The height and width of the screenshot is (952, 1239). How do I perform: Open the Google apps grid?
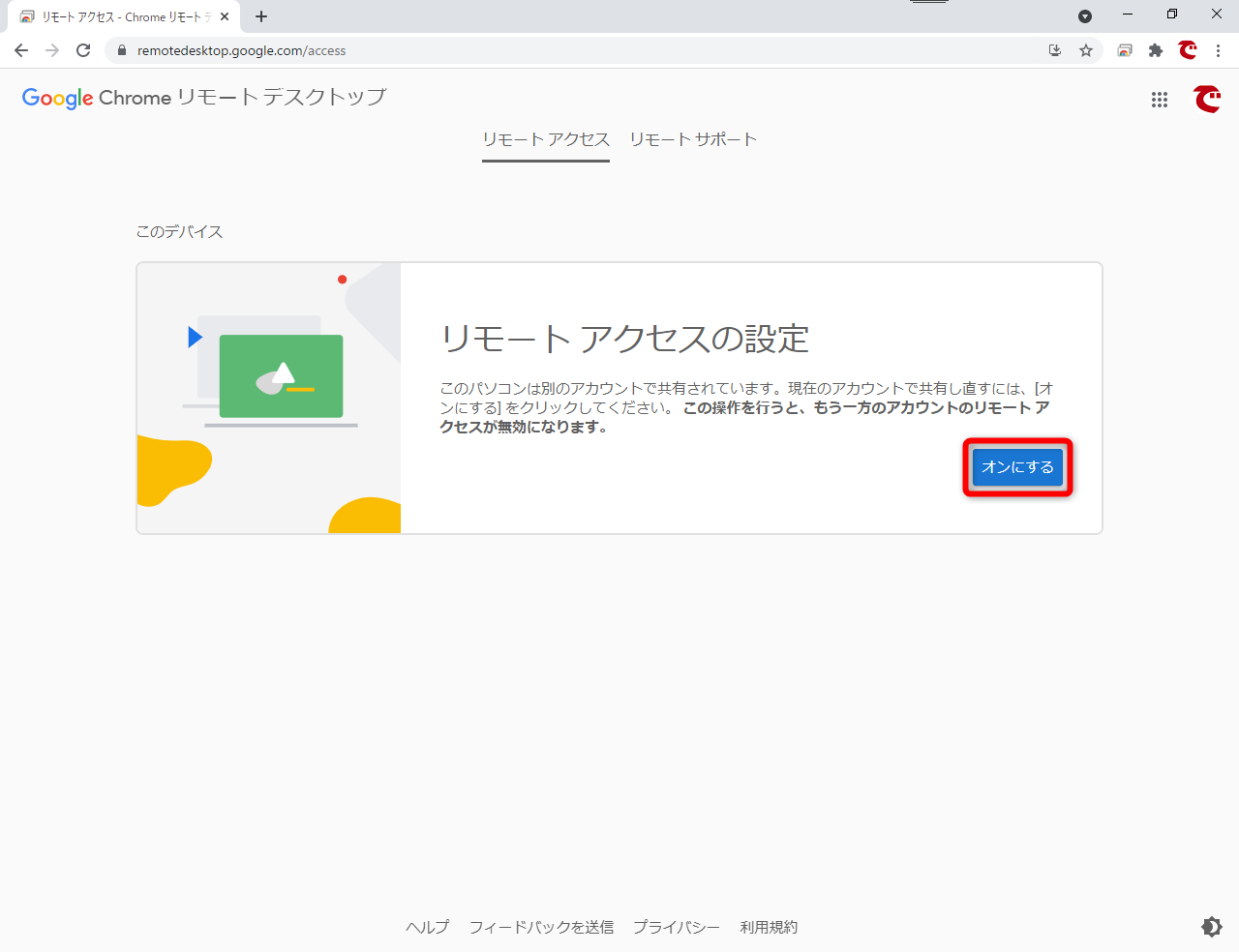[x=1160, y=100]
